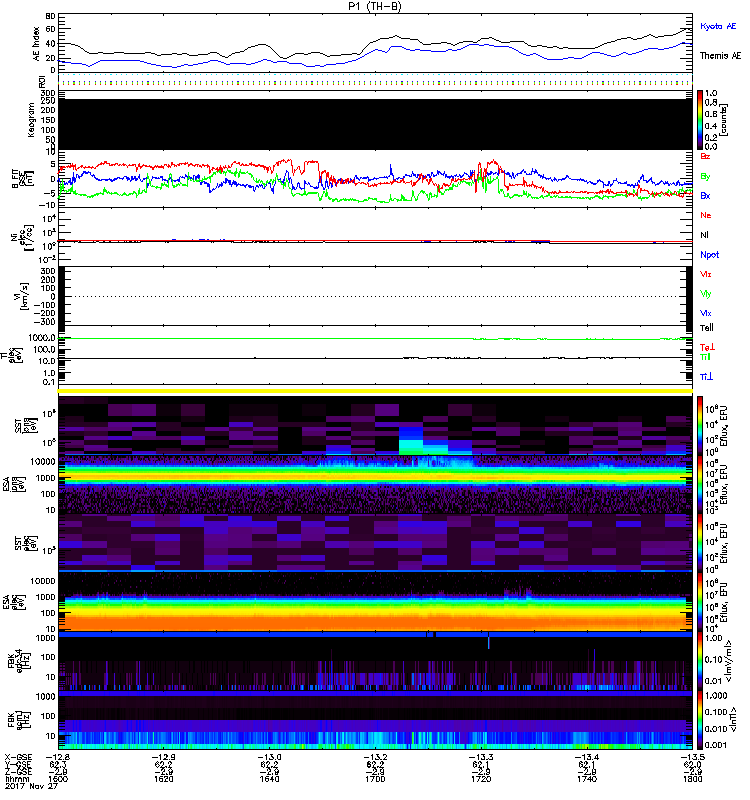This screenshot has height=800, width=750.
Task: Select the blue Npot legend label
Action: click(710, 255)
